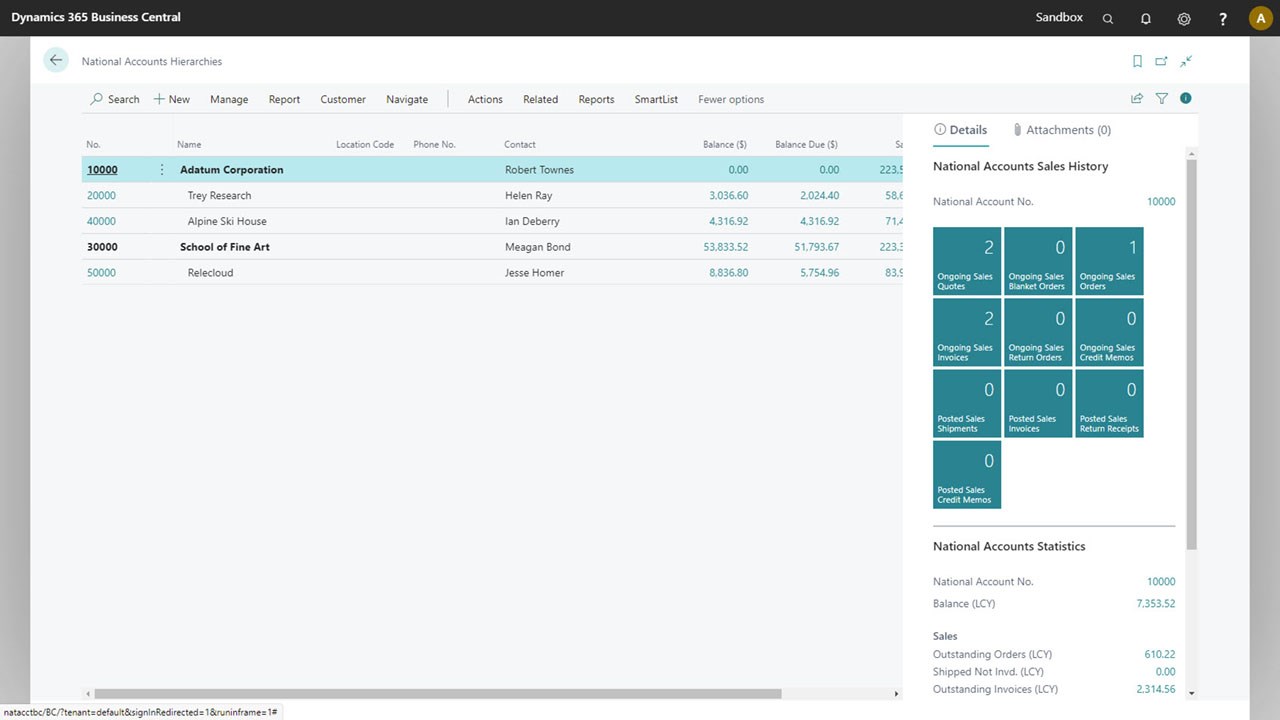Open Ongoing Sales Orders tile
Viewport: 1280px width, 720px height.
pyautogui.click(x=1109, y=261)
